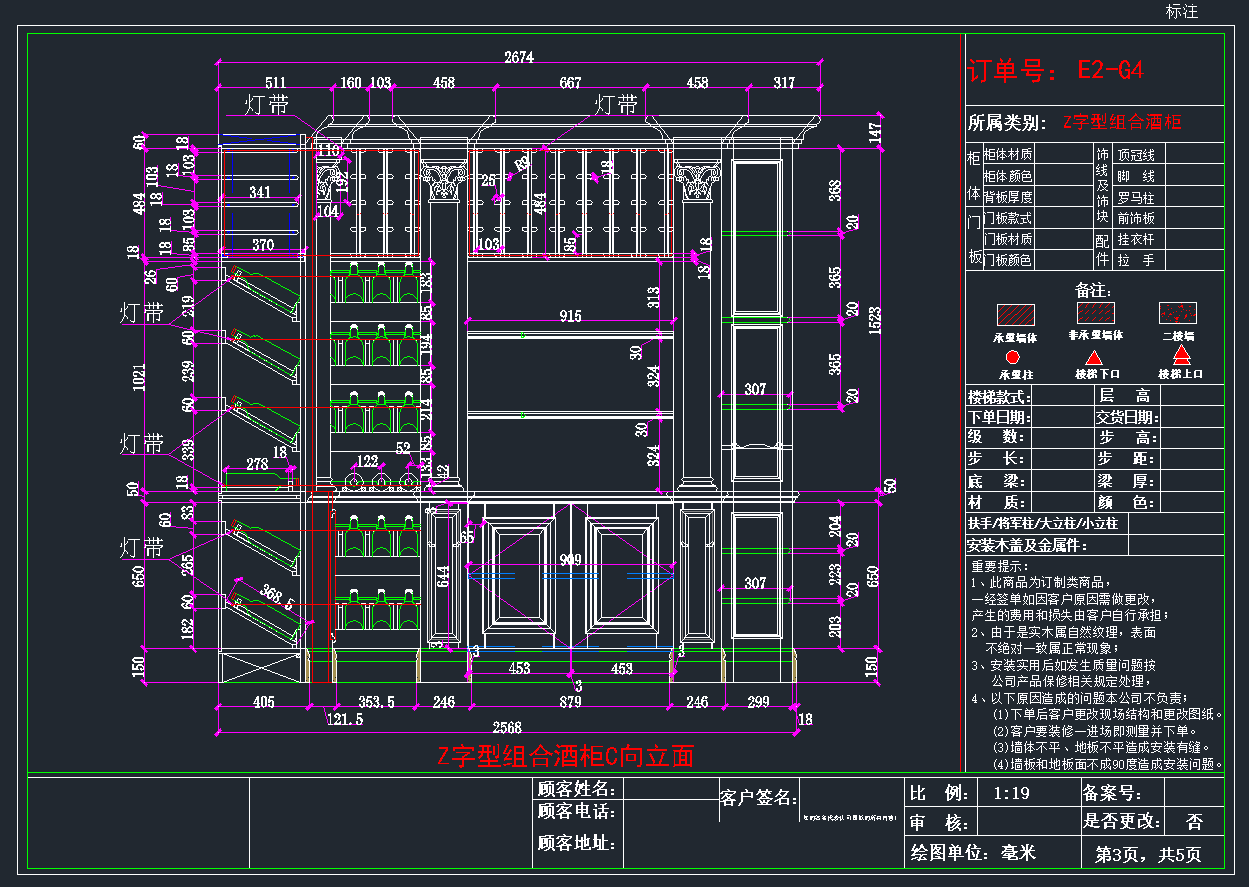The height and width of the screenshot is (887, 1249).
Task: Open the 标注 menu at top right
Action: click(x=1181, y=11)
